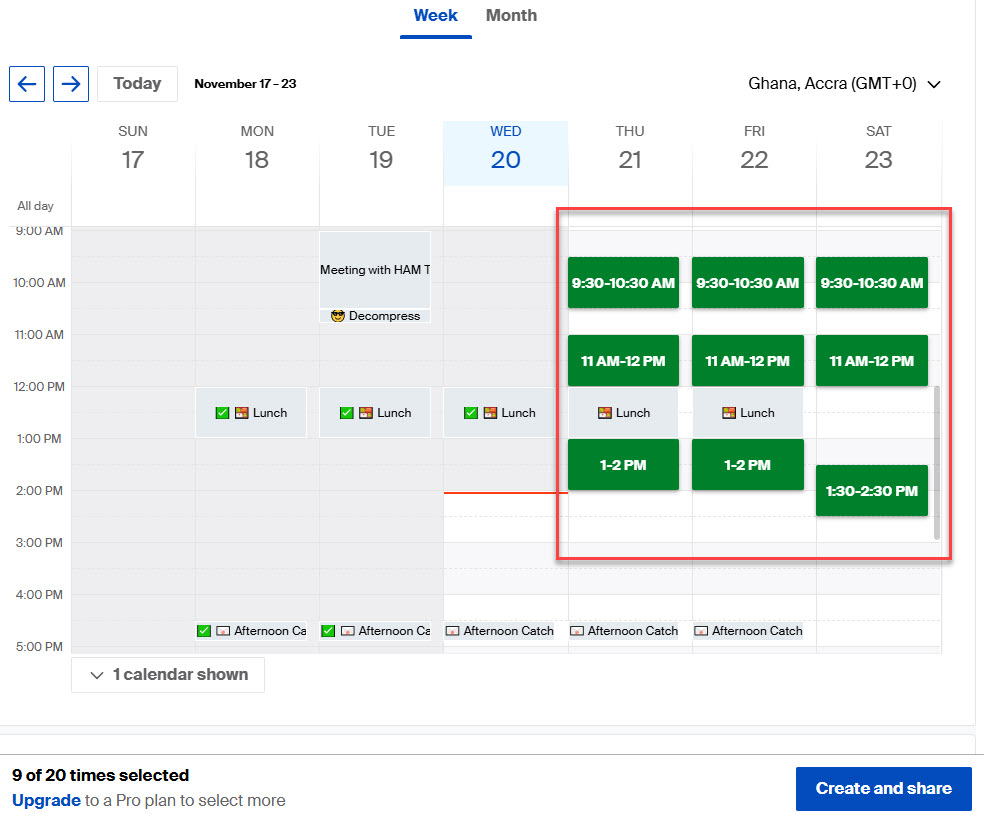Viewport: 984px width, 819px height.
Task: Deselect the 1:30-2:30 PM slot on Saturday
Action: tap(871, 491)
